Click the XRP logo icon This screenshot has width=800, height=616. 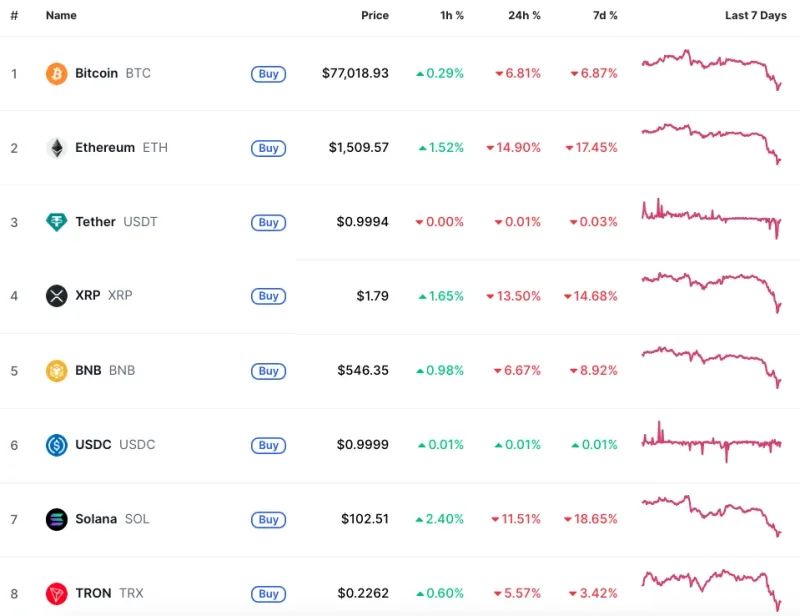[56, 296]
